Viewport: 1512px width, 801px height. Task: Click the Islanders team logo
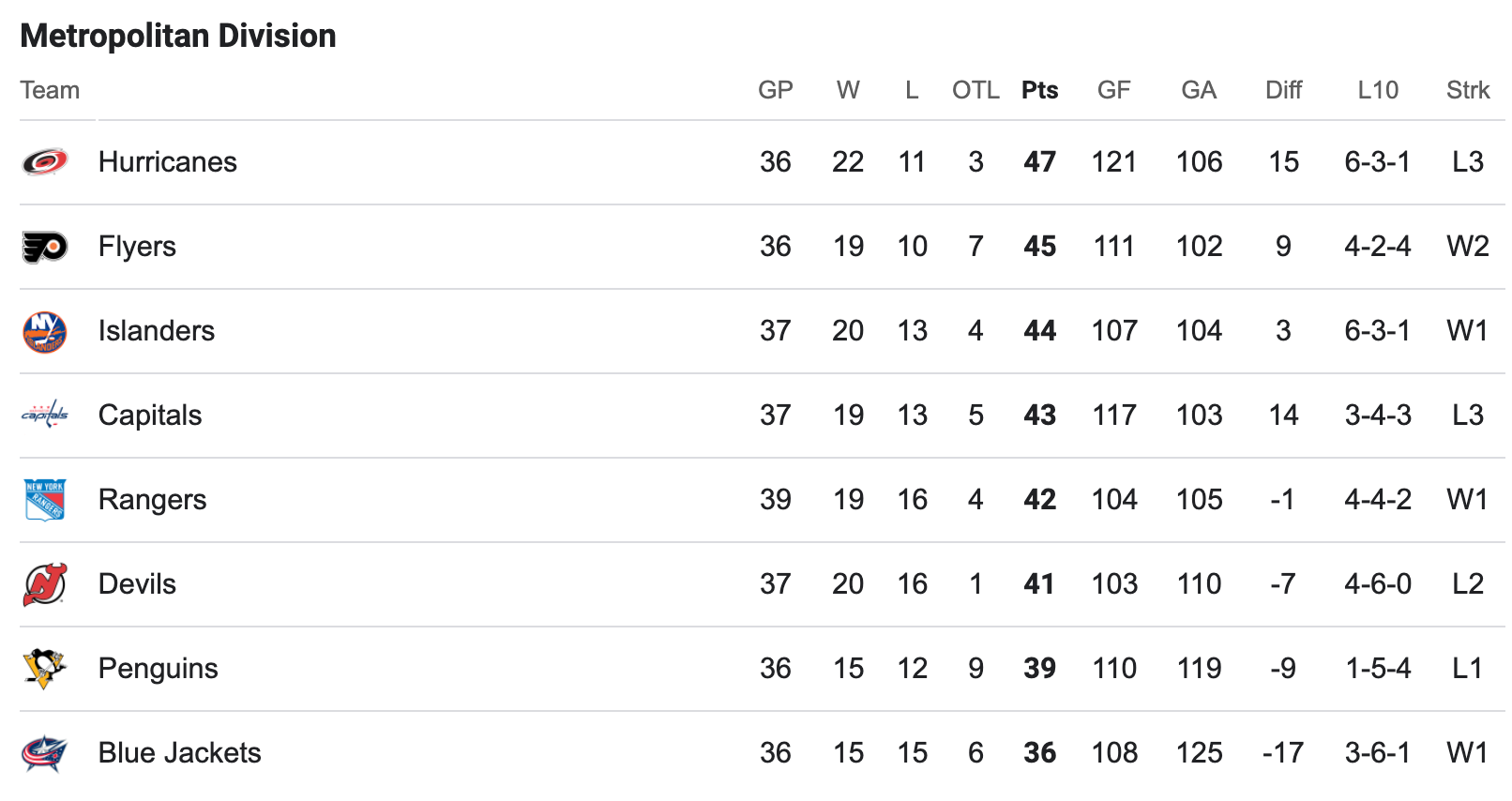(45, 332)
